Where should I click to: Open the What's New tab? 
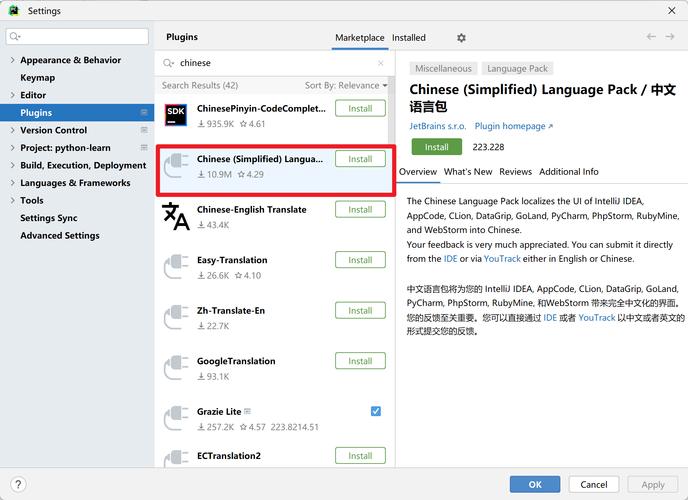[468, 172]
